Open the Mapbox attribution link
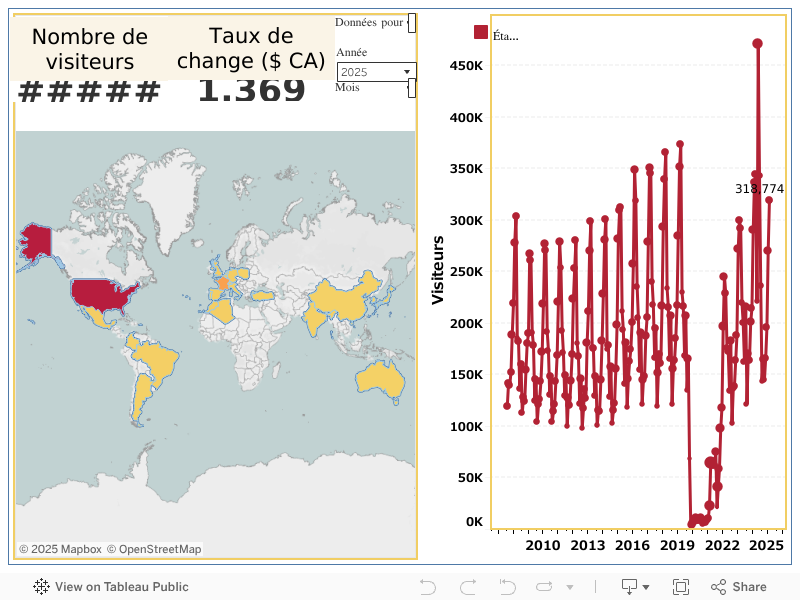 [x=60, y=549]
